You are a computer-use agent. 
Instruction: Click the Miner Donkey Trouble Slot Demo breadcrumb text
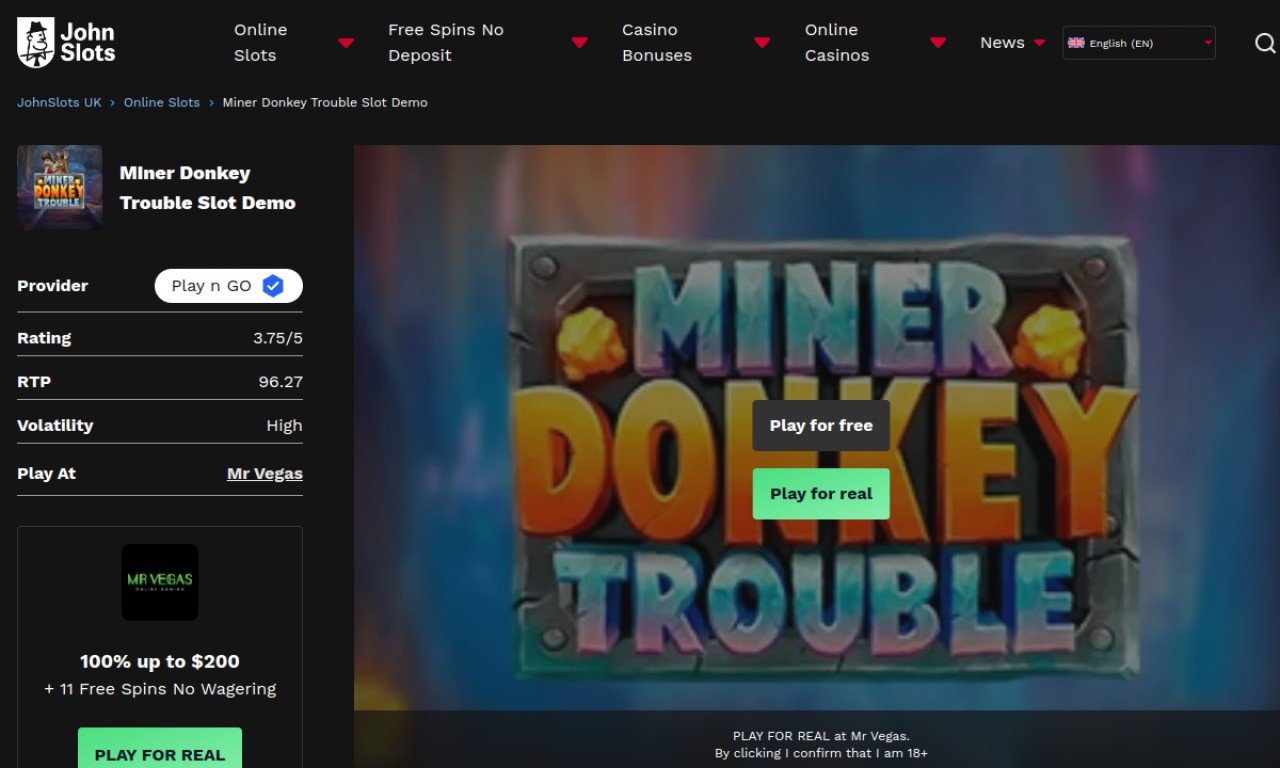pos(325,102)
